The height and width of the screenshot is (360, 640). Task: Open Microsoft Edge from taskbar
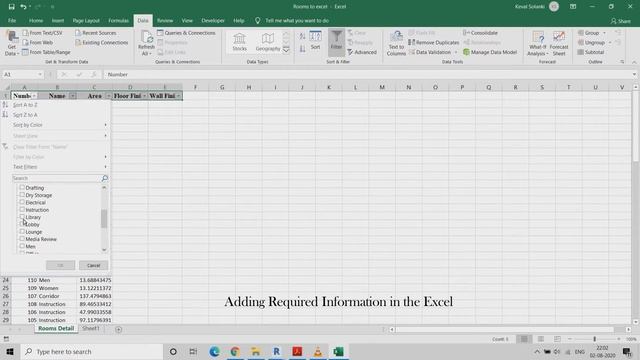214,351
